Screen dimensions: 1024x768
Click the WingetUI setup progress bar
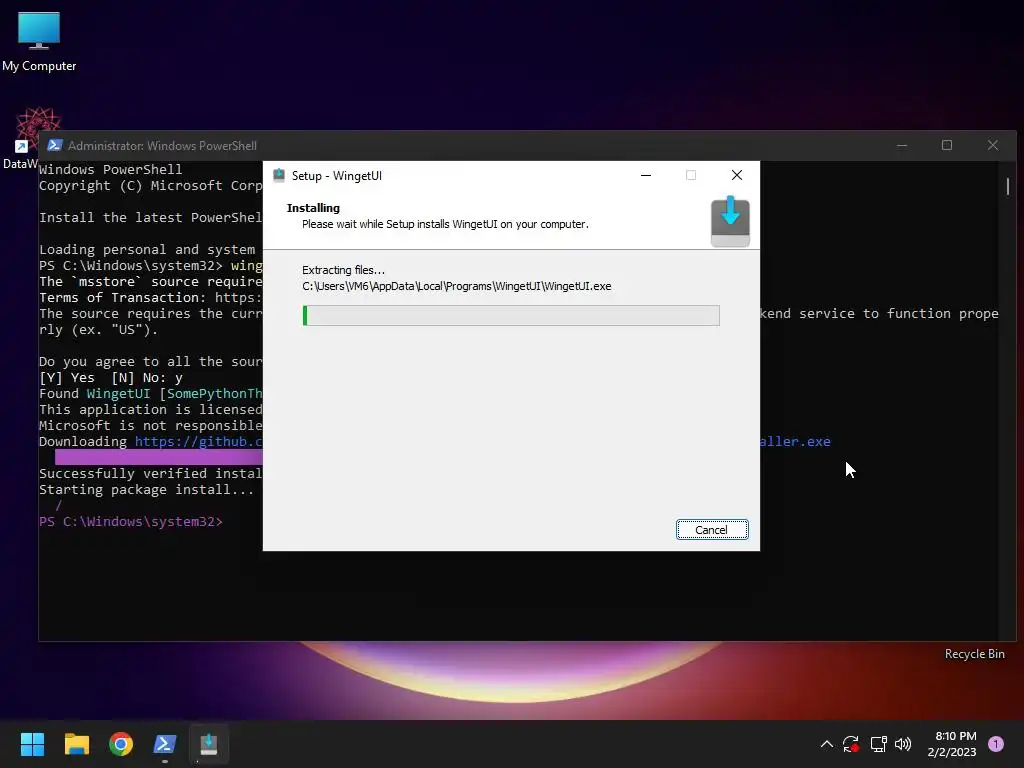point(511,315)
